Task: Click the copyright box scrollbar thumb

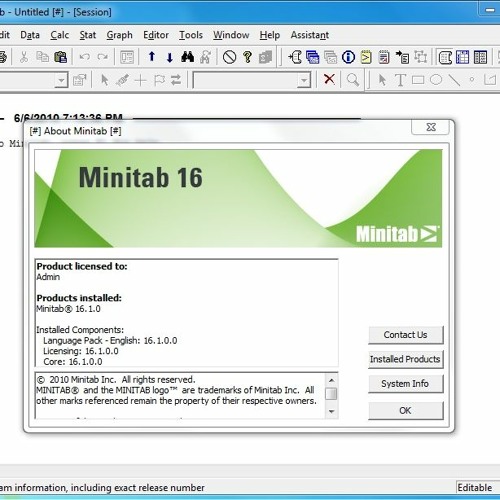Action: [x=331, y=394]
